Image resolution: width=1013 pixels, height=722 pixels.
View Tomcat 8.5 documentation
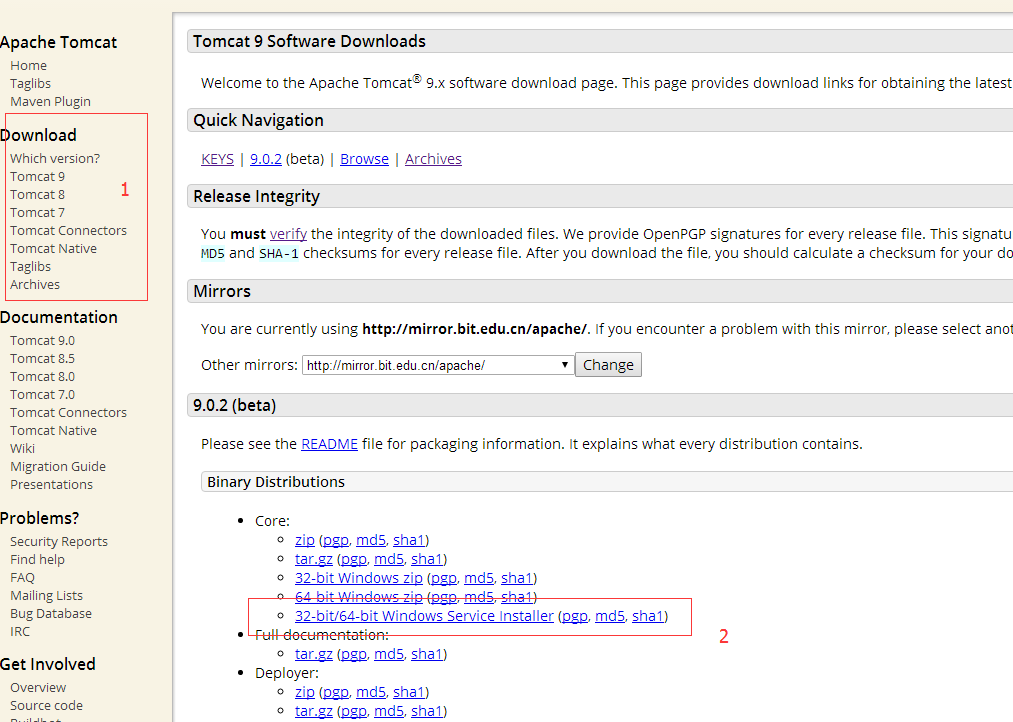43,358
